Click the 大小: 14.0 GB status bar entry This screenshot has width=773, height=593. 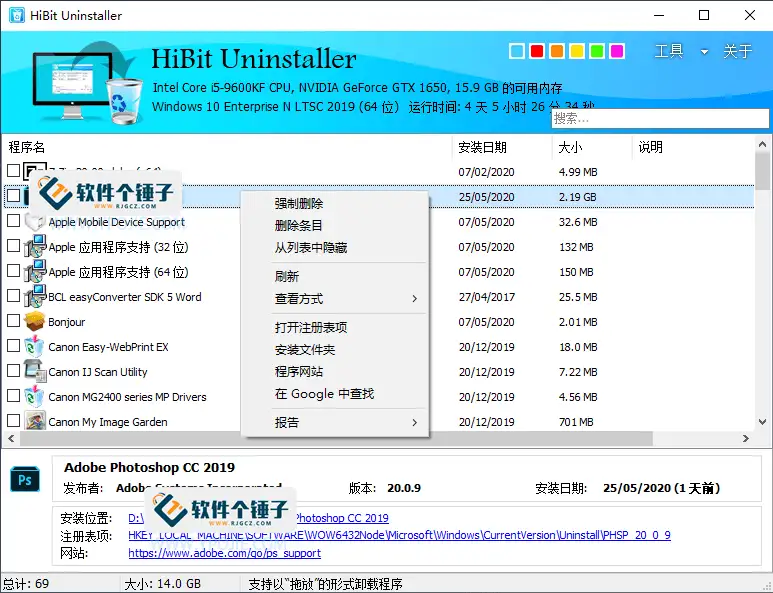pyautogui.click(x=163, y=584)
